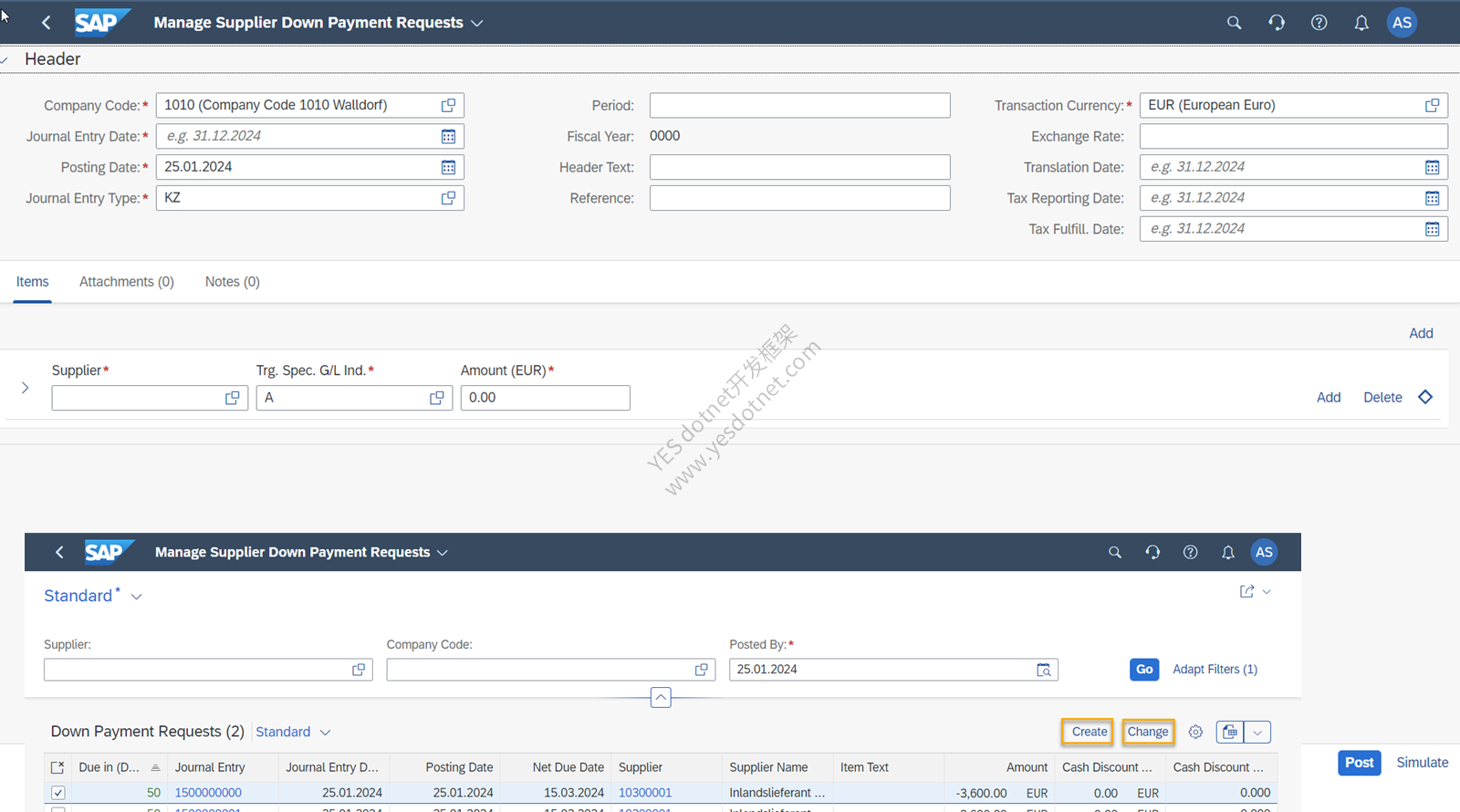Click the Header Text input field

(799, 167)
